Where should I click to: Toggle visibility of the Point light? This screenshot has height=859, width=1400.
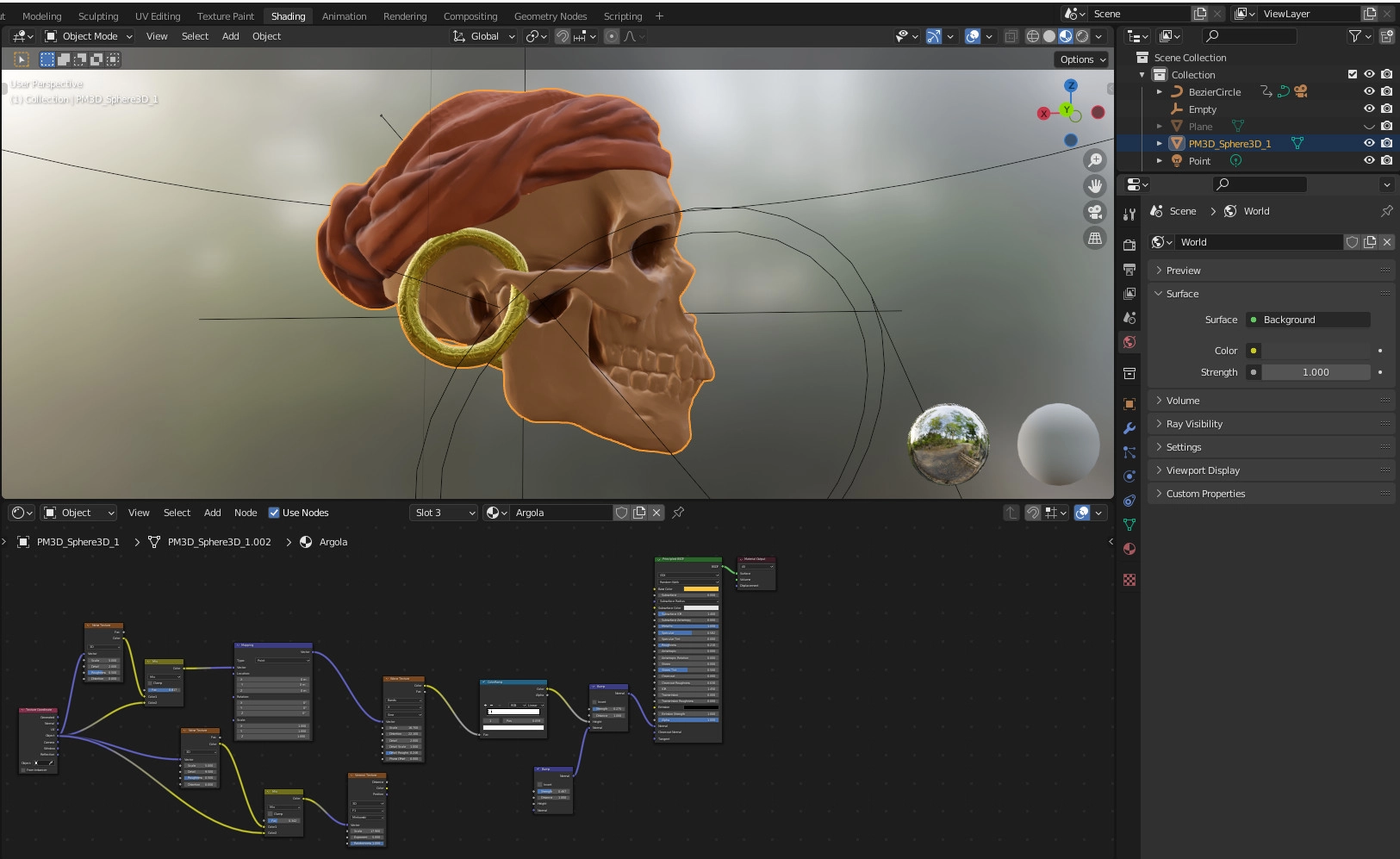(x=1368, y=161)
